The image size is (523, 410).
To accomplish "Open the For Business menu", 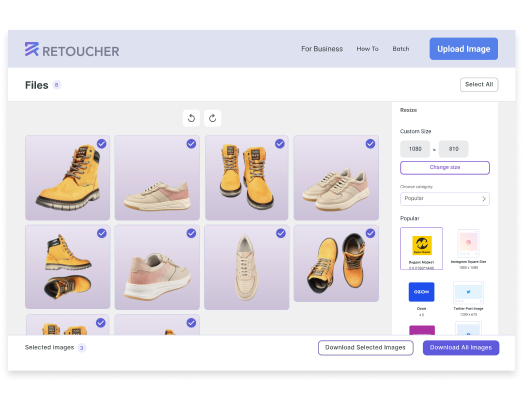I will tap(322, 49).
